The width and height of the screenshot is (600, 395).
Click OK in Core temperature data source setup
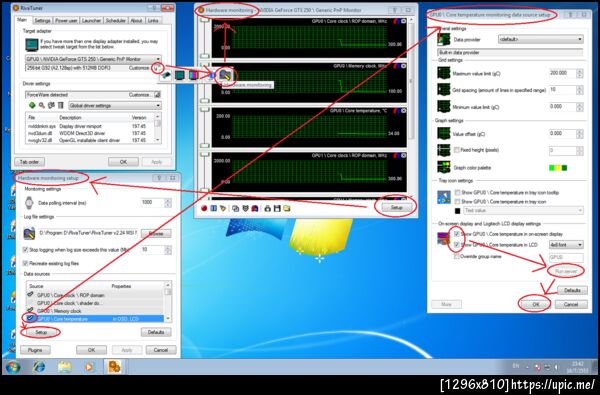535,304
